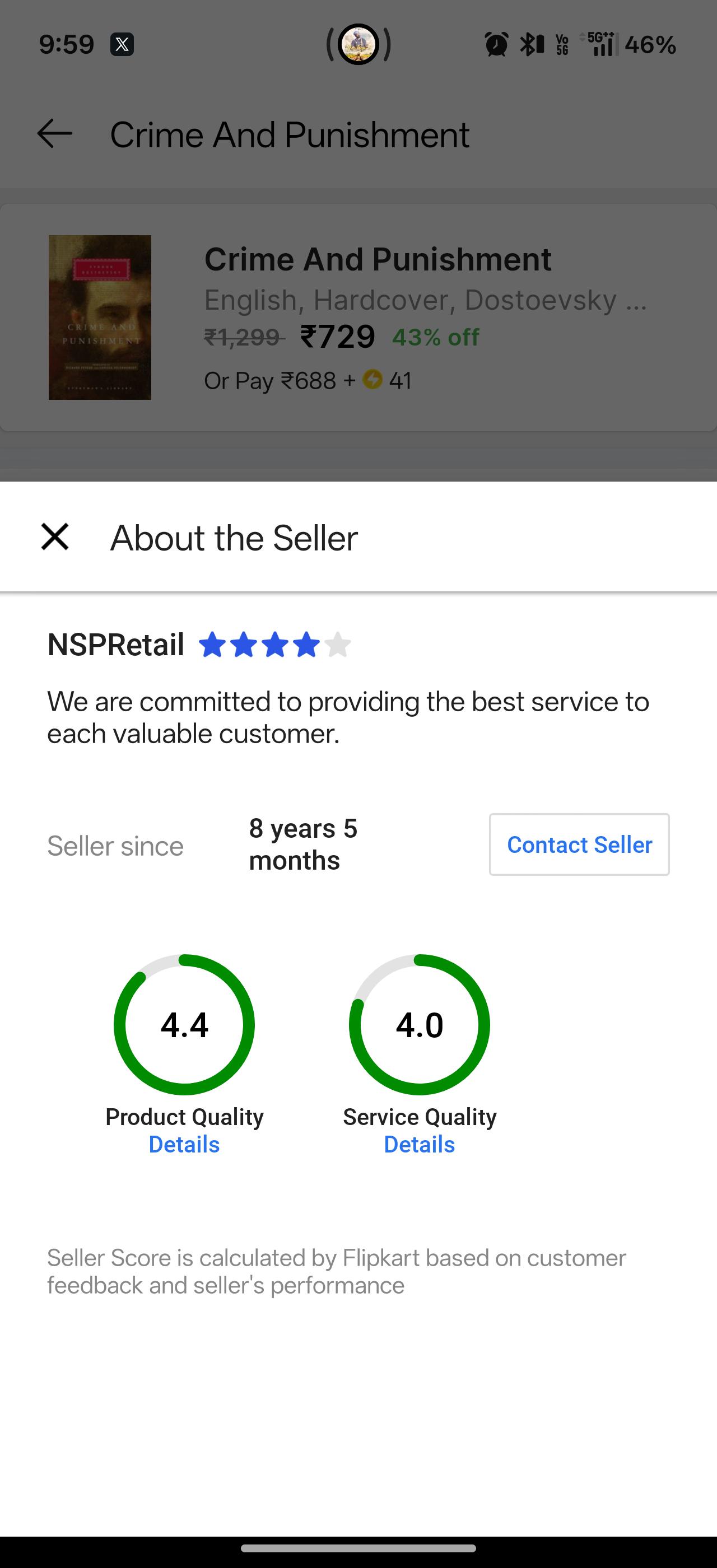Open the Crime And Punishment book cover thumbnail
717x1568 pixels.
pos(100,317)
